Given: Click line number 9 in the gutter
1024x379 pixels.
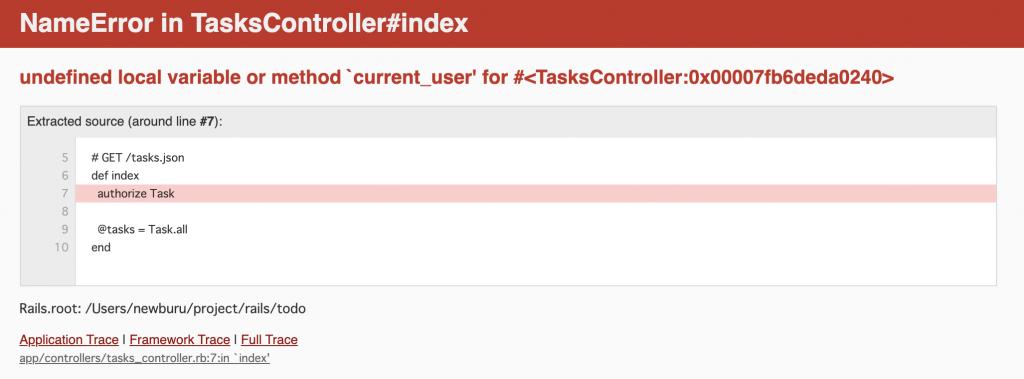Looking at the screenshot, I should pyautogui.click(x=65, y=230).
